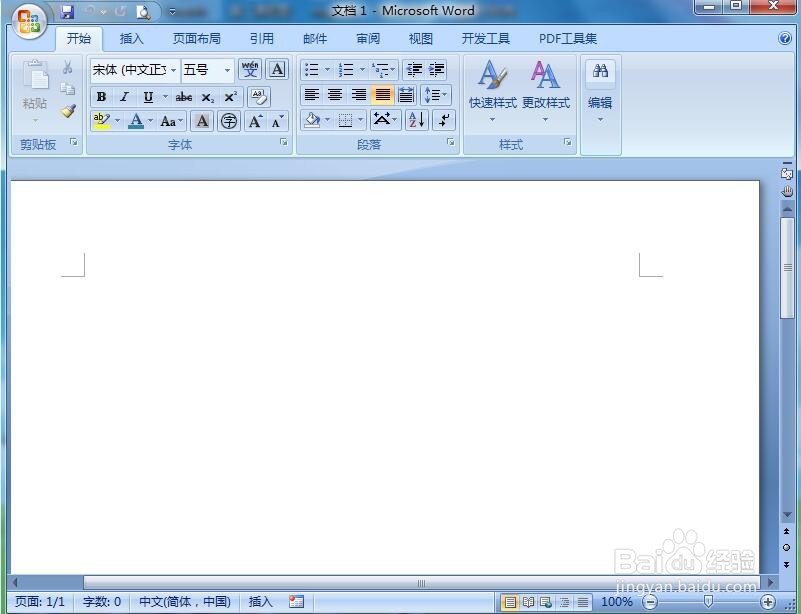Select the Format Painter brush
Image resolution: width=801 pixels, height=614 pixels.
click(68, 110)
